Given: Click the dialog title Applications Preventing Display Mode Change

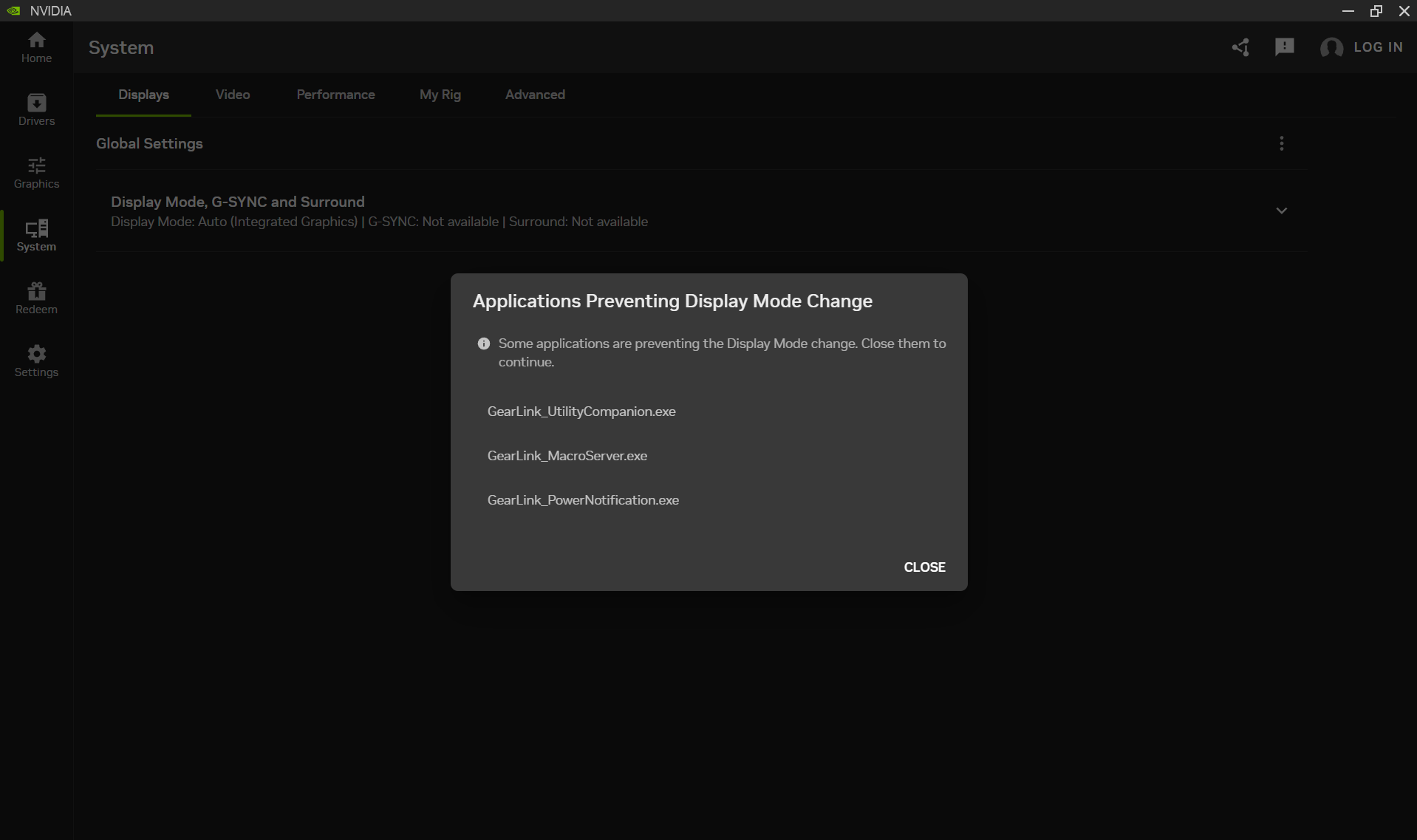Looking at the screenshot, I should (672, 301).
